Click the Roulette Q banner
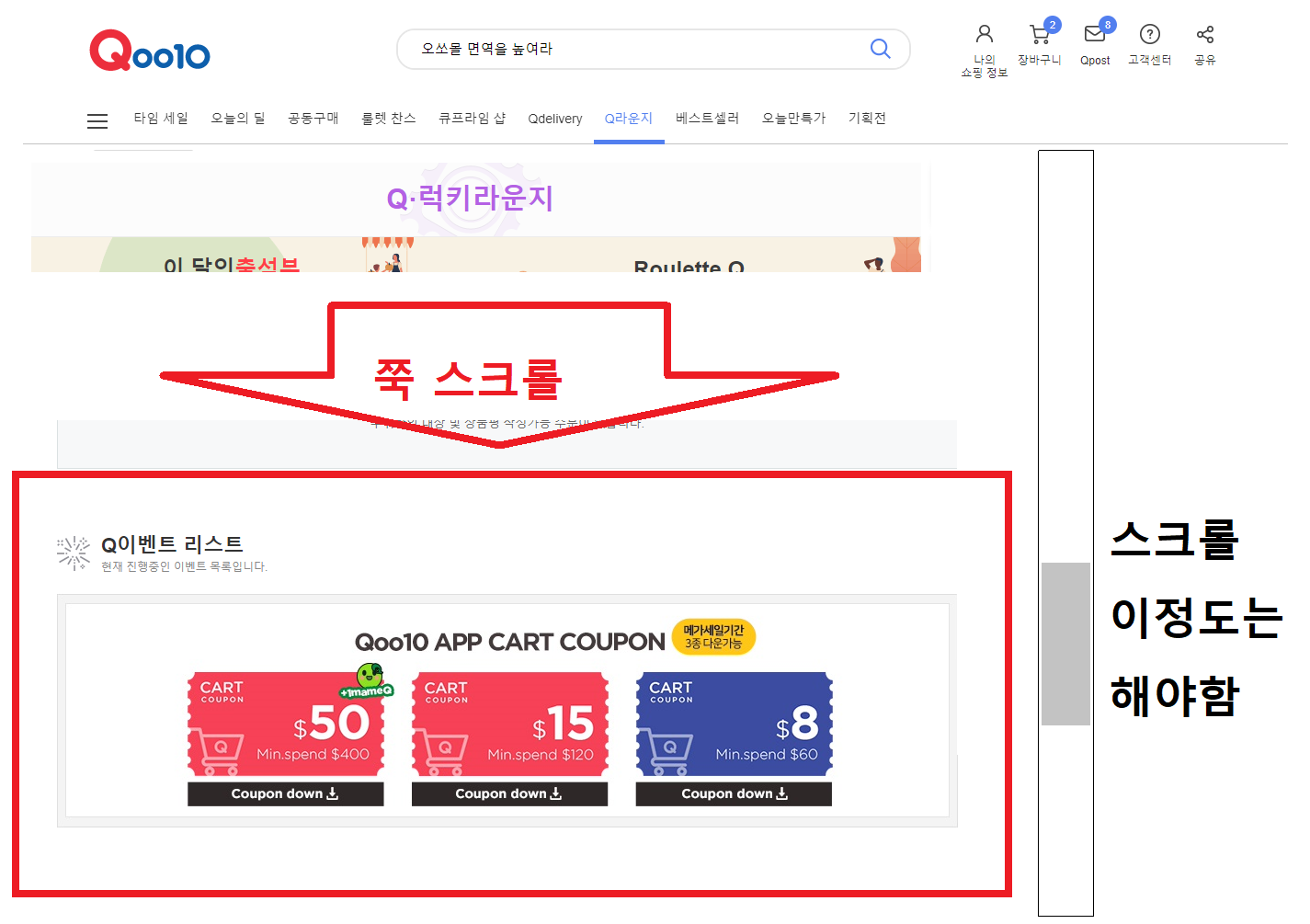 coord(689,265)
